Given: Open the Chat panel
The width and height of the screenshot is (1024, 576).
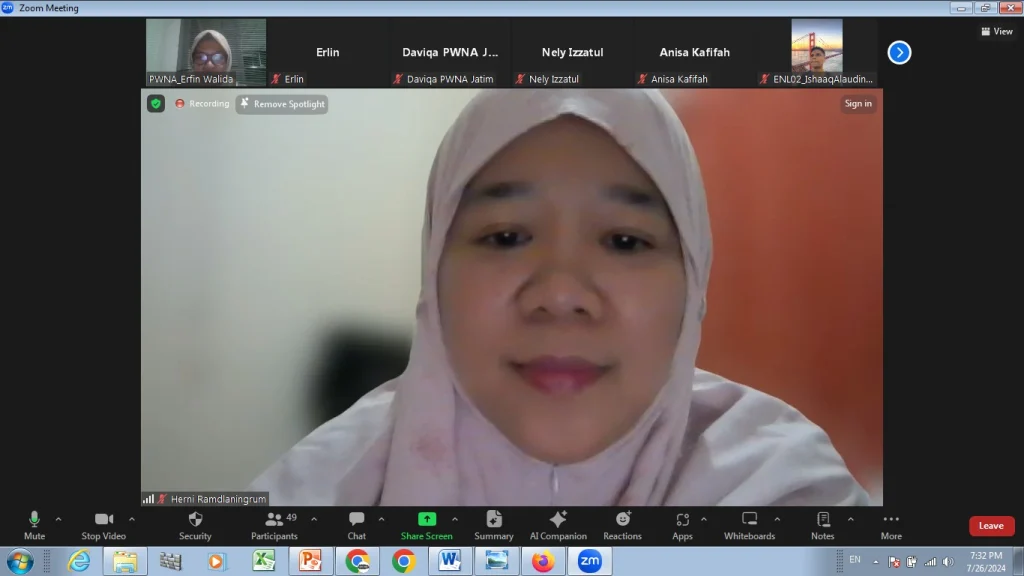Looking at the screenshot, I should pyautogui.click(x=356, y=525).
